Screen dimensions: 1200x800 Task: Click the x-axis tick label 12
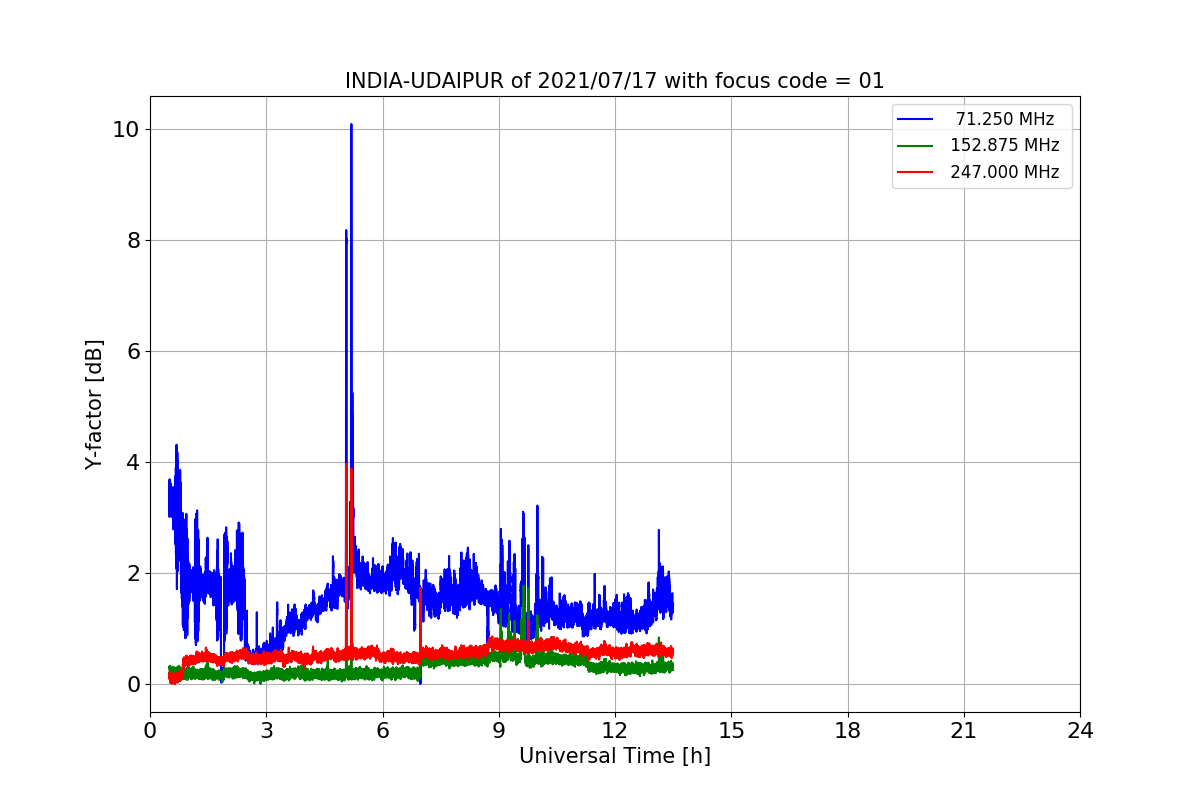tap(615, 731)
